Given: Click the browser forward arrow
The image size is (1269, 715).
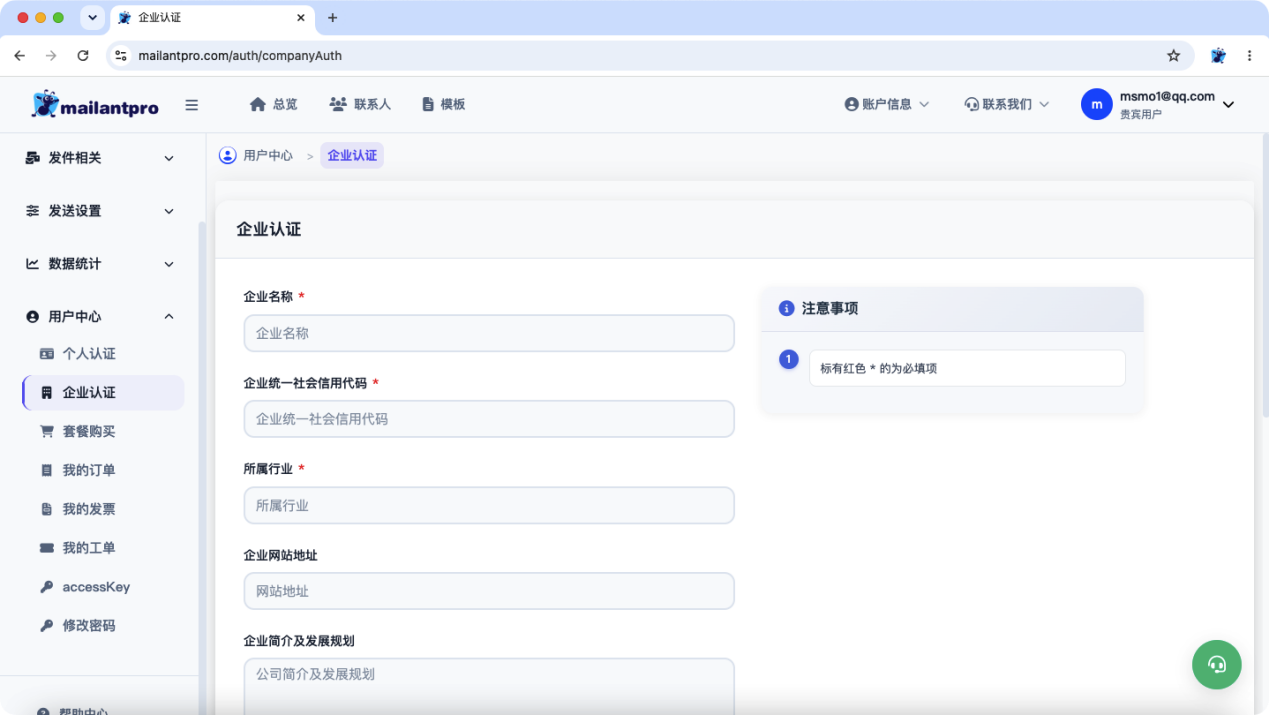Looking at the screenshot, I should coord(51,56).
